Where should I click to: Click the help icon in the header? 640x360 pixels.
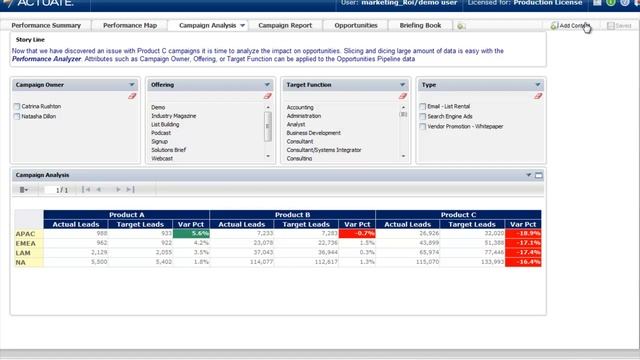point(625,2)
